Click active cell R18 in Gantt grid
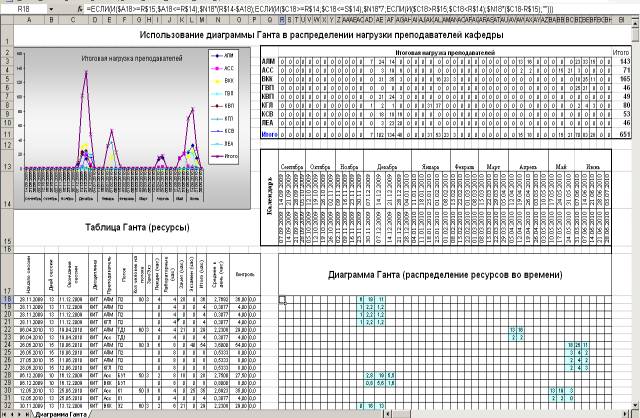 [282, 299]
